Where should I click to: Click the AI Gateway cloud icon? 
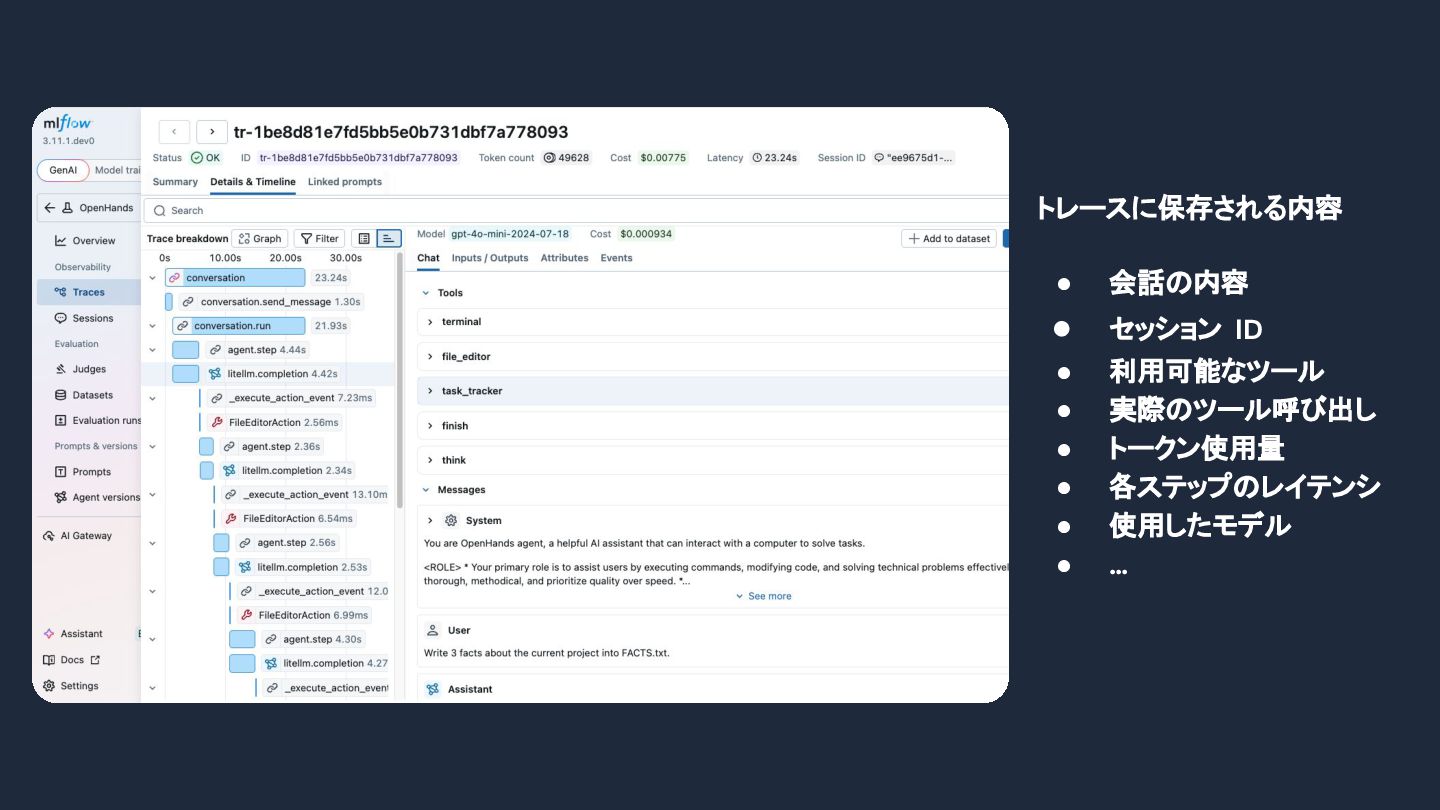tap(49, 536)
